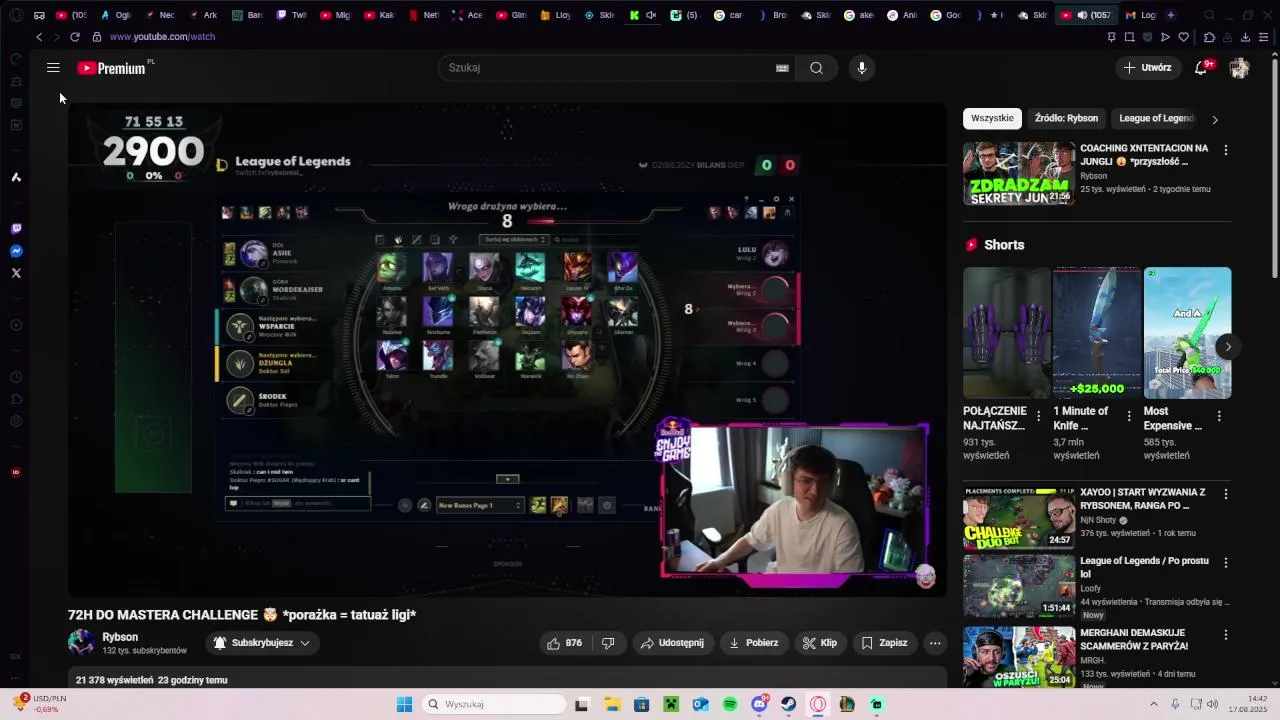Screen dimensions: 1280x720
Task: Show next Shorts with arrow button
Action: coord(1228,347)
